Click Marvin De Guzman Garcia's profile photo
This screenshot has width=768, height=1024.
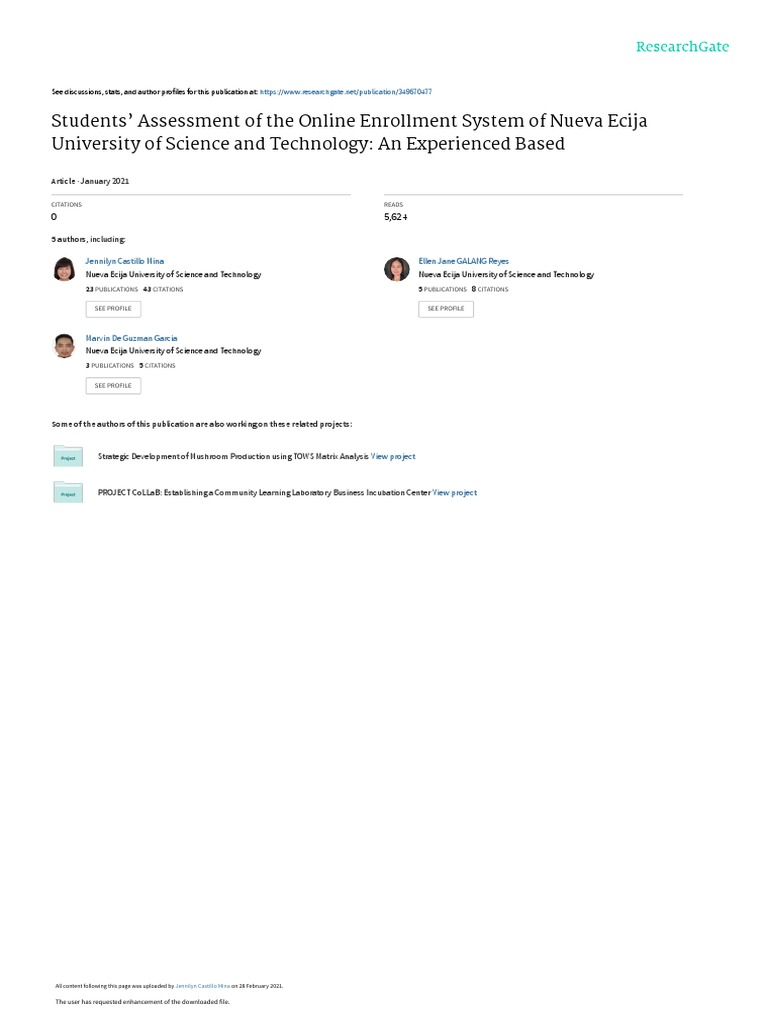click(64, 346)
